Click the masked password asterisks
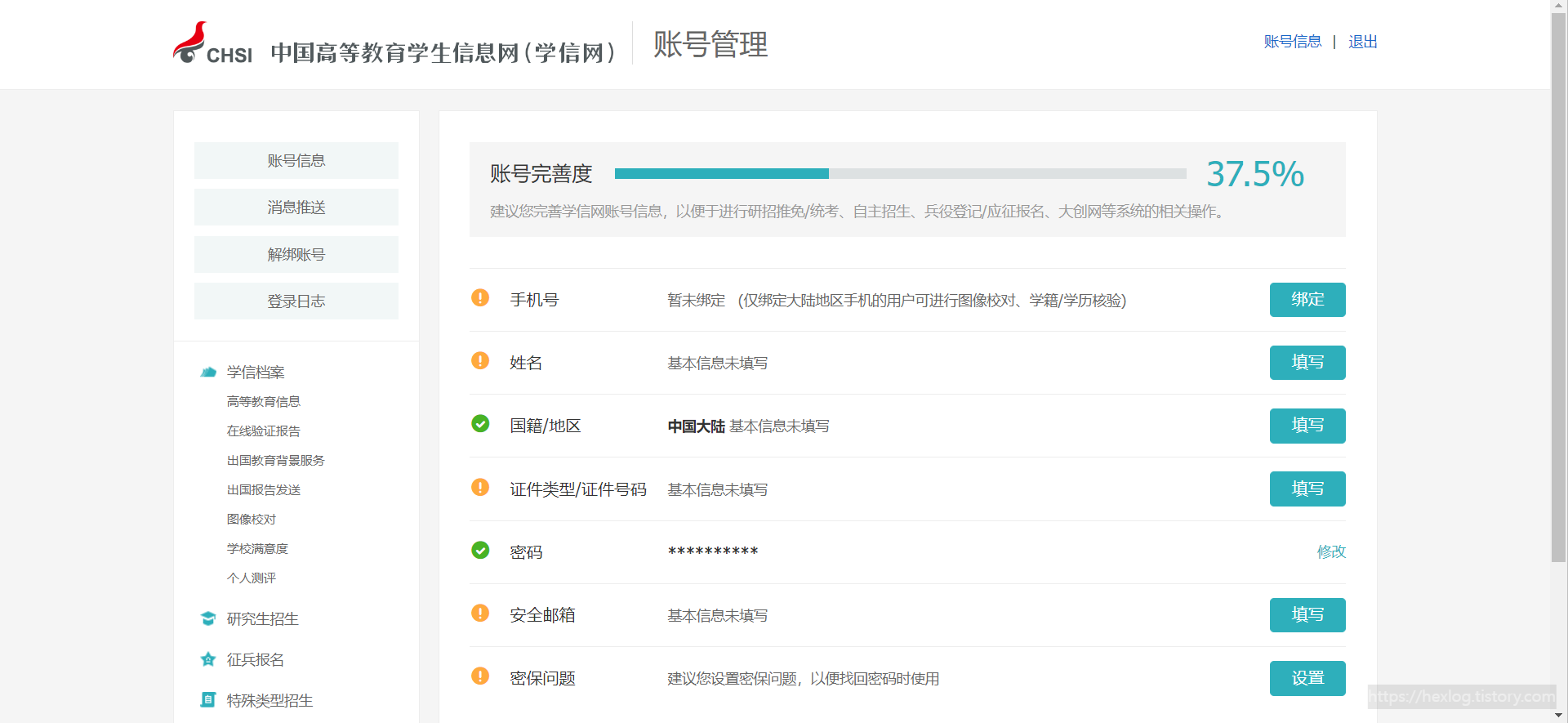This screenshot has height=723, width=1568. click(x=713, y=552)
